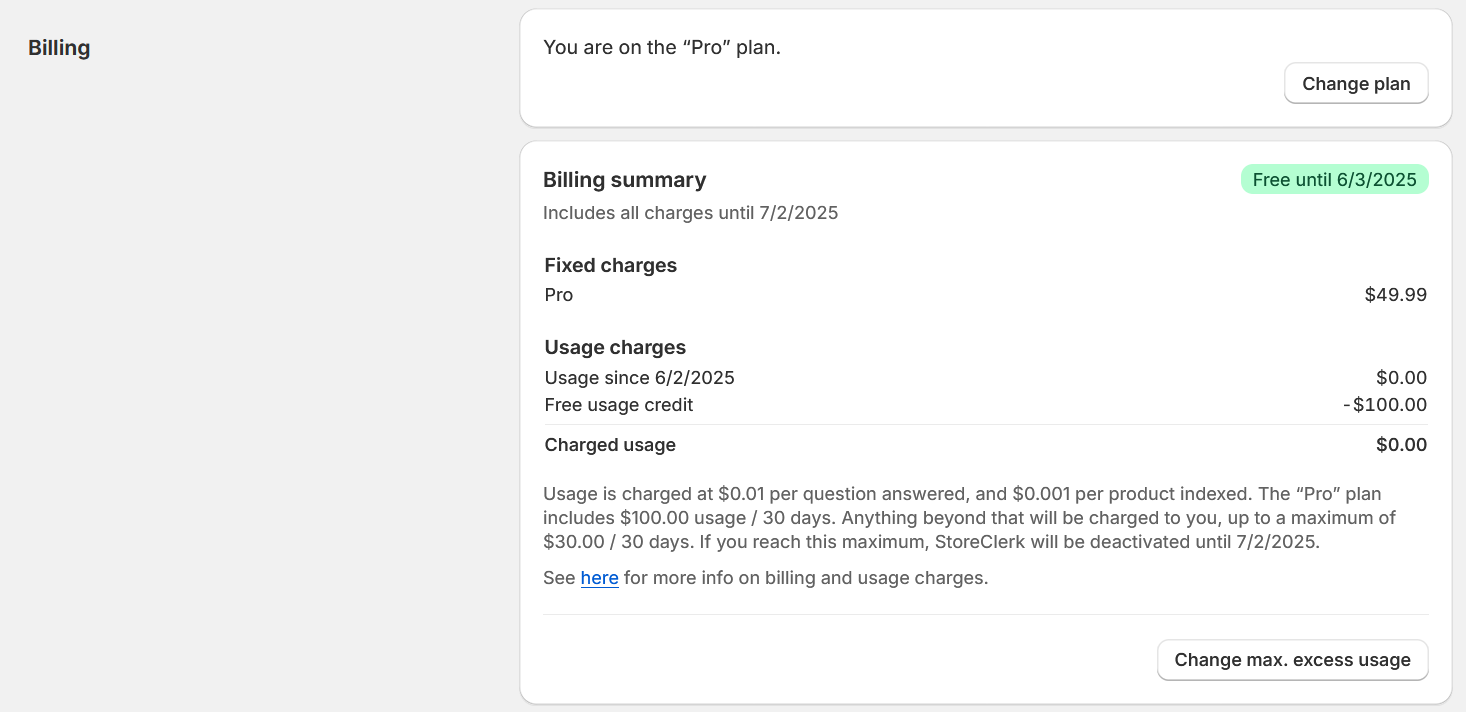This screenshot has height=712, width=1466.
Task: Select the Charged usage row
Action: pos(610,445)
